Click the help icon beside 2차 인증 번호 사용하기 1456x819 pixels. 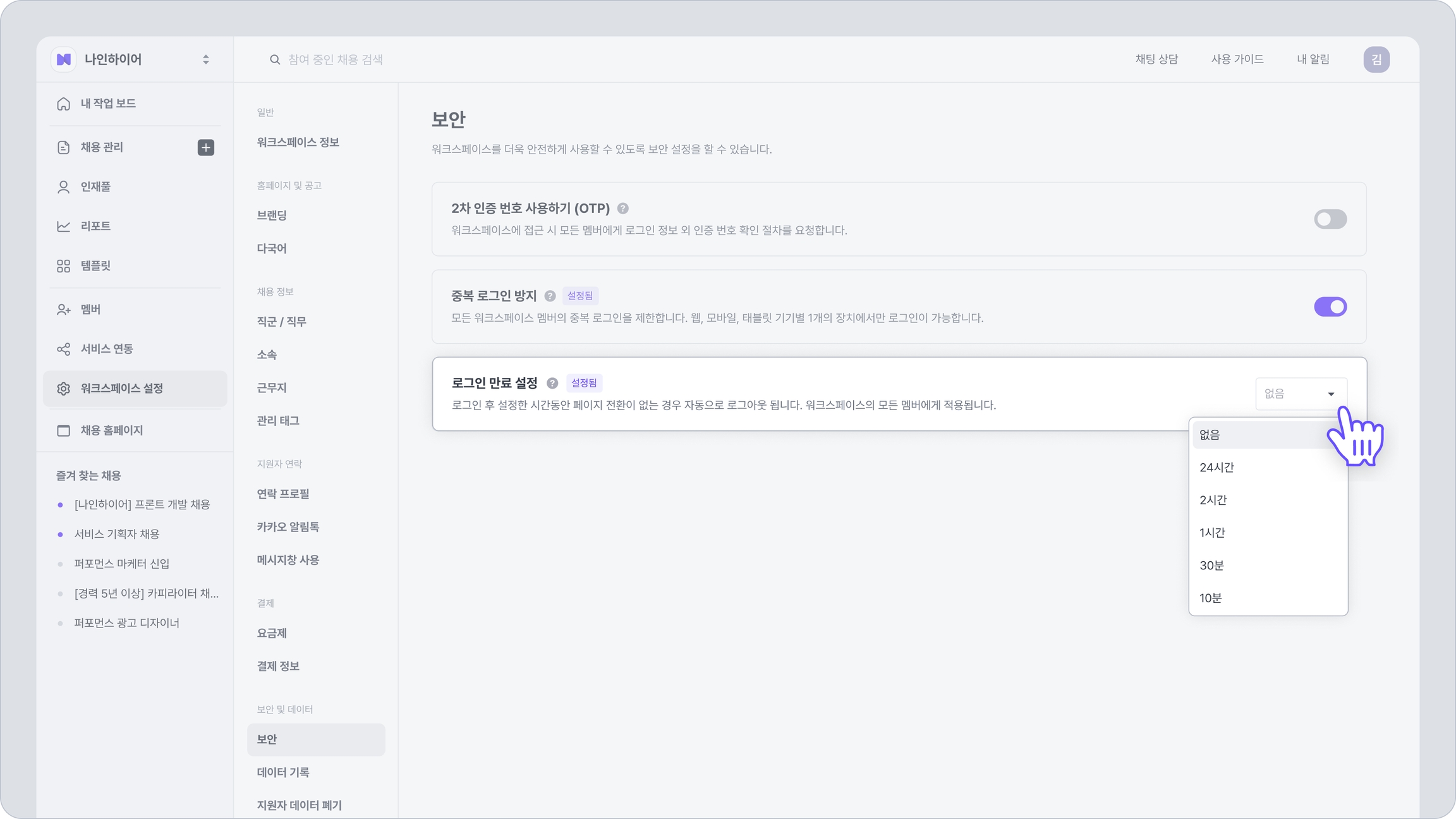click(622, 209)
